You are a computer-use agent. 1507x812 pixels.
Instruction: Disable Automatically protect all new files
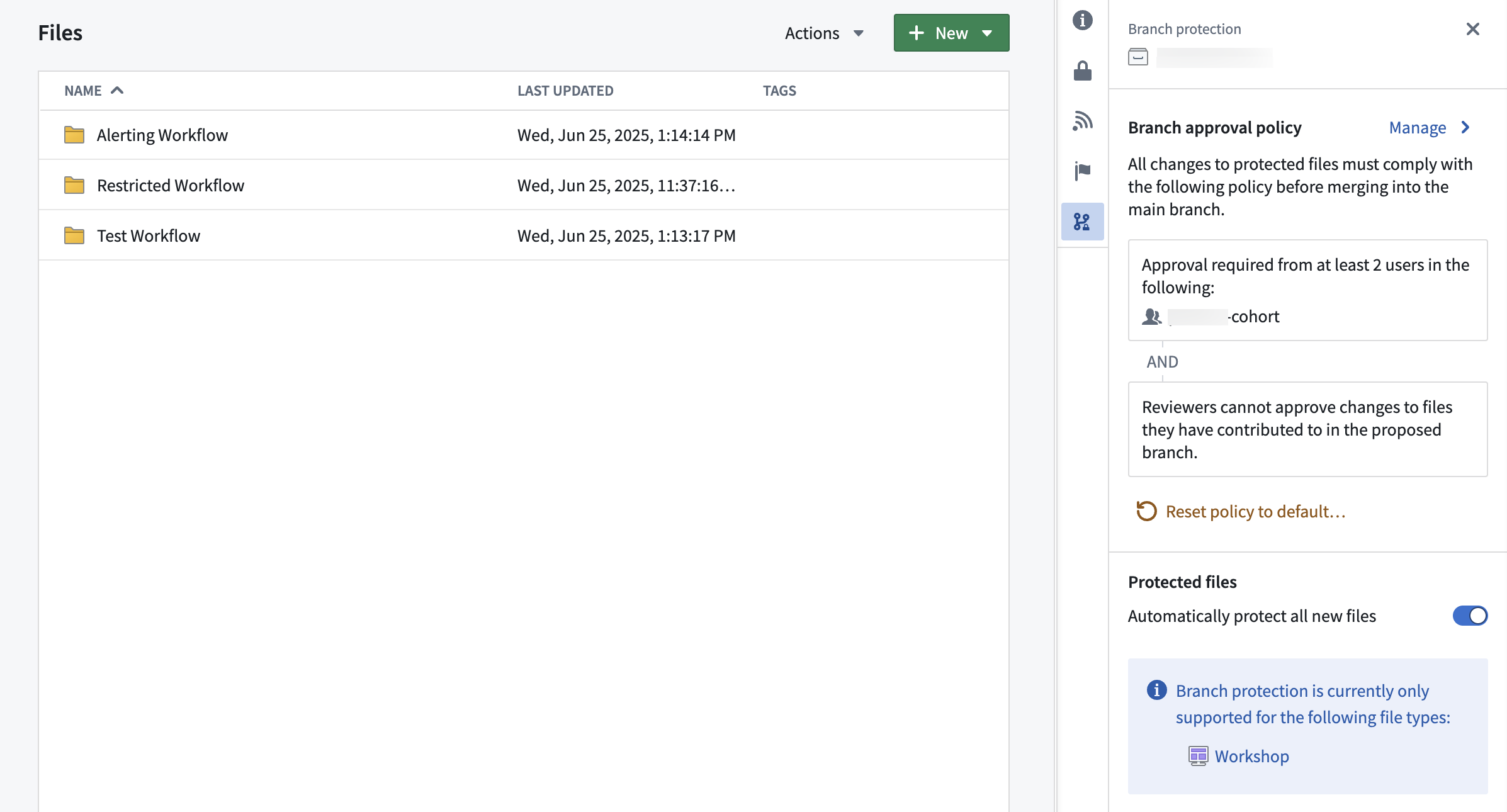pos(1469,616)
